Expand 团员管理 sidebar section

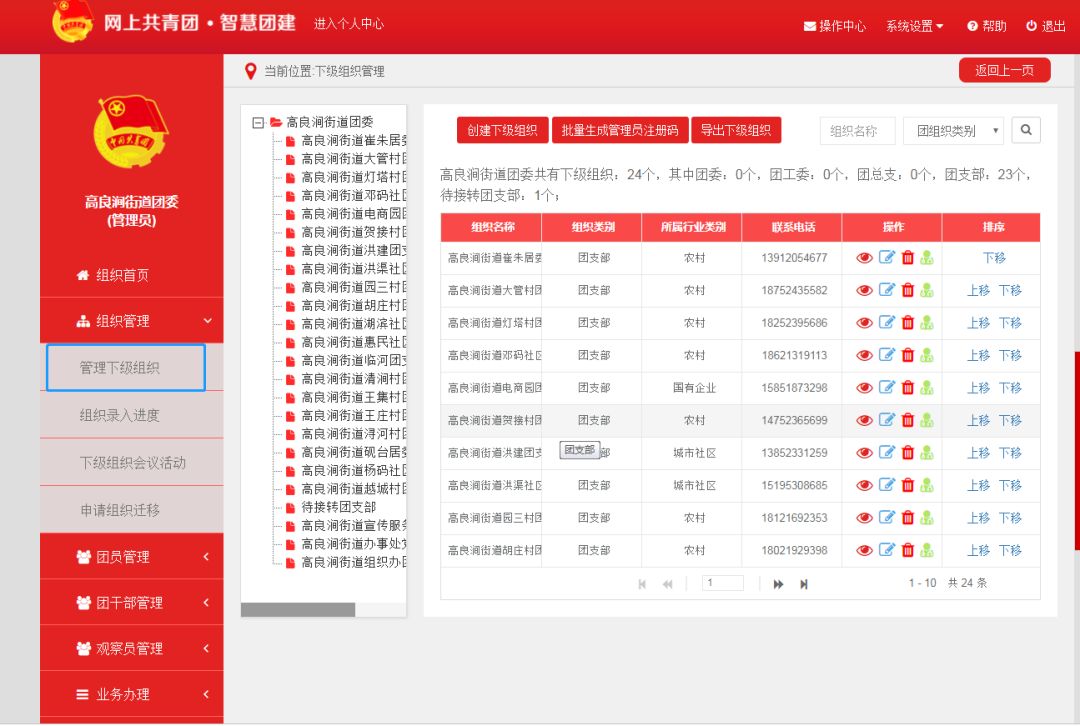[x=132, y=557]
